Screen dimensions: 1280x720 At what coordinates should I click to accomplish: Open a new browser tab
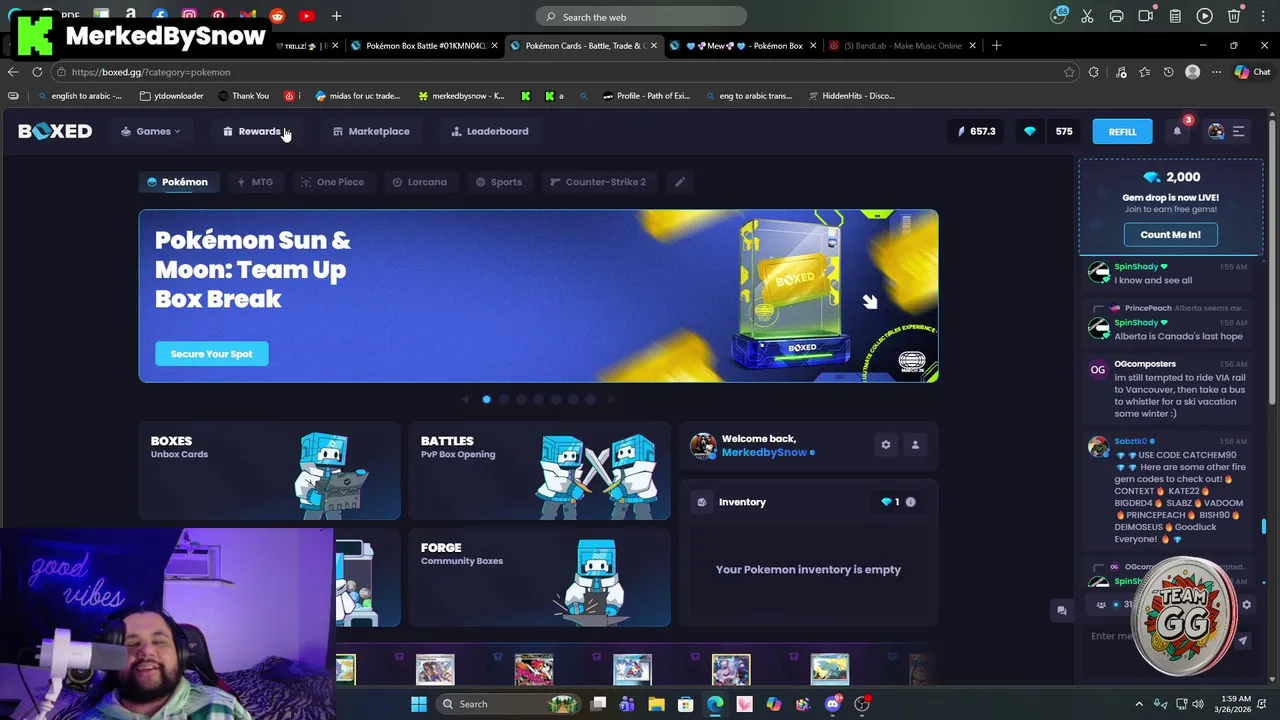tap(996, 45)
